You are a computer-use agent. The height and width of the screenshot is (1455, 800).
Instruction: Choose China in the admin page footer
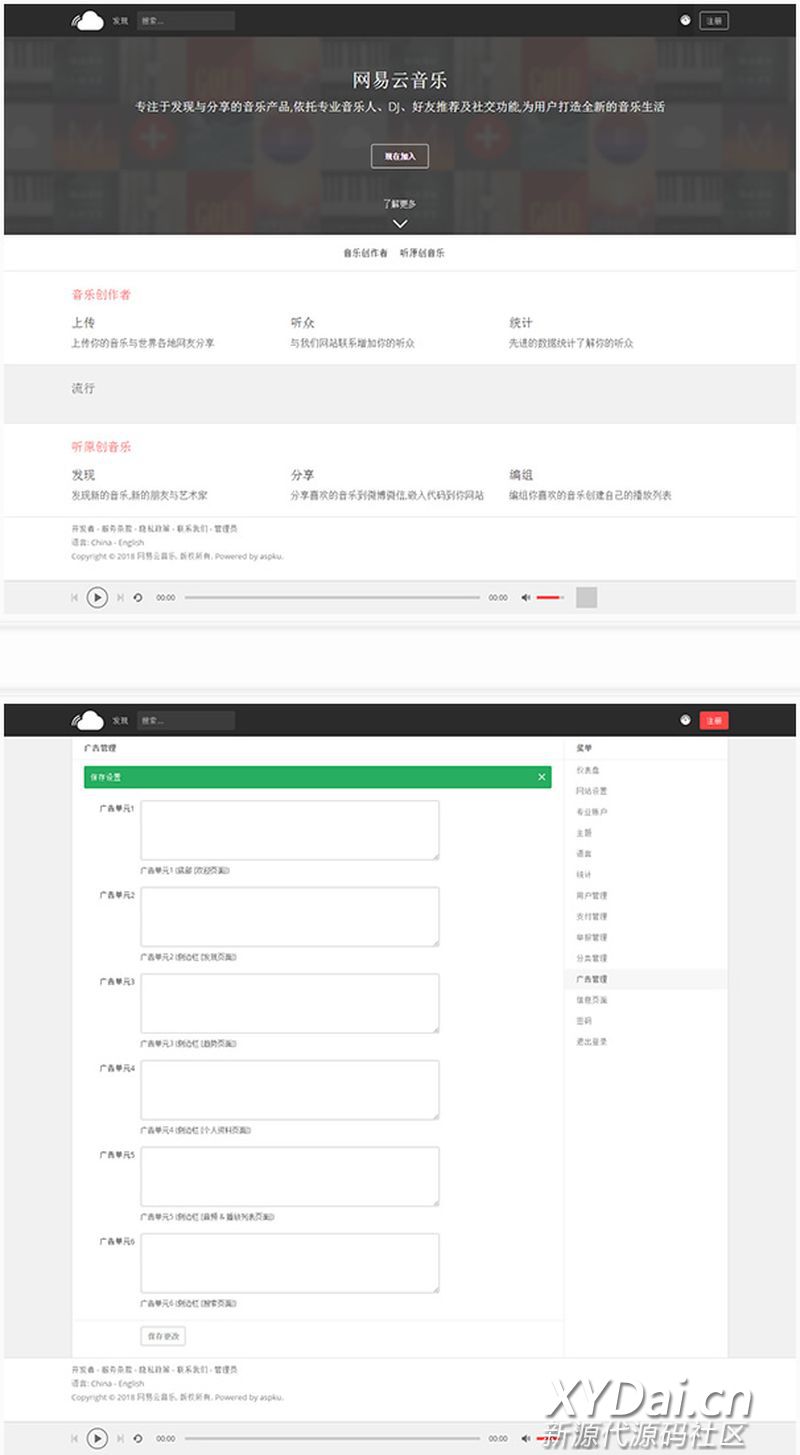click(102, 1384)
